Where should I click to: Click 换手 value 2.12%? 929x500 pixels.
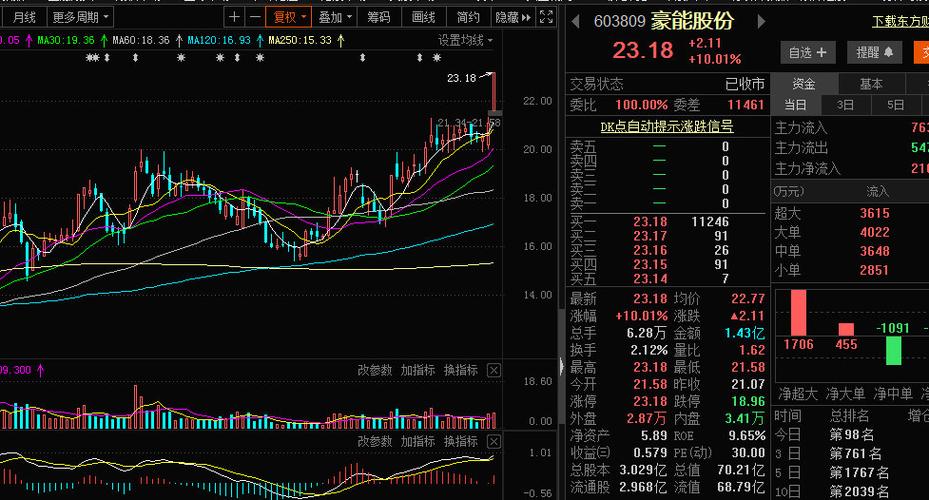(649, 350)
